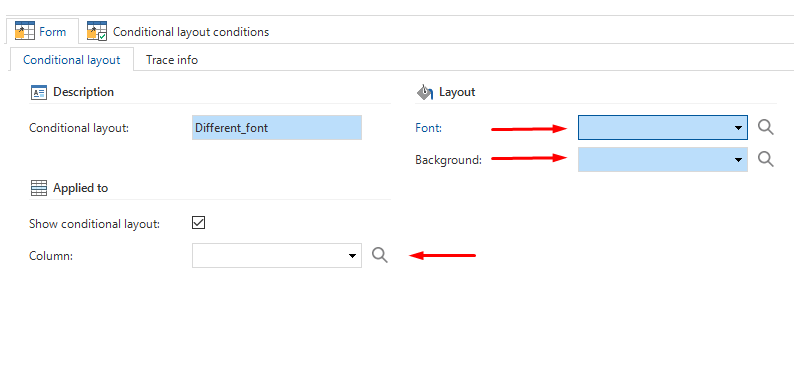This screenshot has width=794, height=377.
Task: Expand the Column dropdown arrow
Action: point(352,256)
